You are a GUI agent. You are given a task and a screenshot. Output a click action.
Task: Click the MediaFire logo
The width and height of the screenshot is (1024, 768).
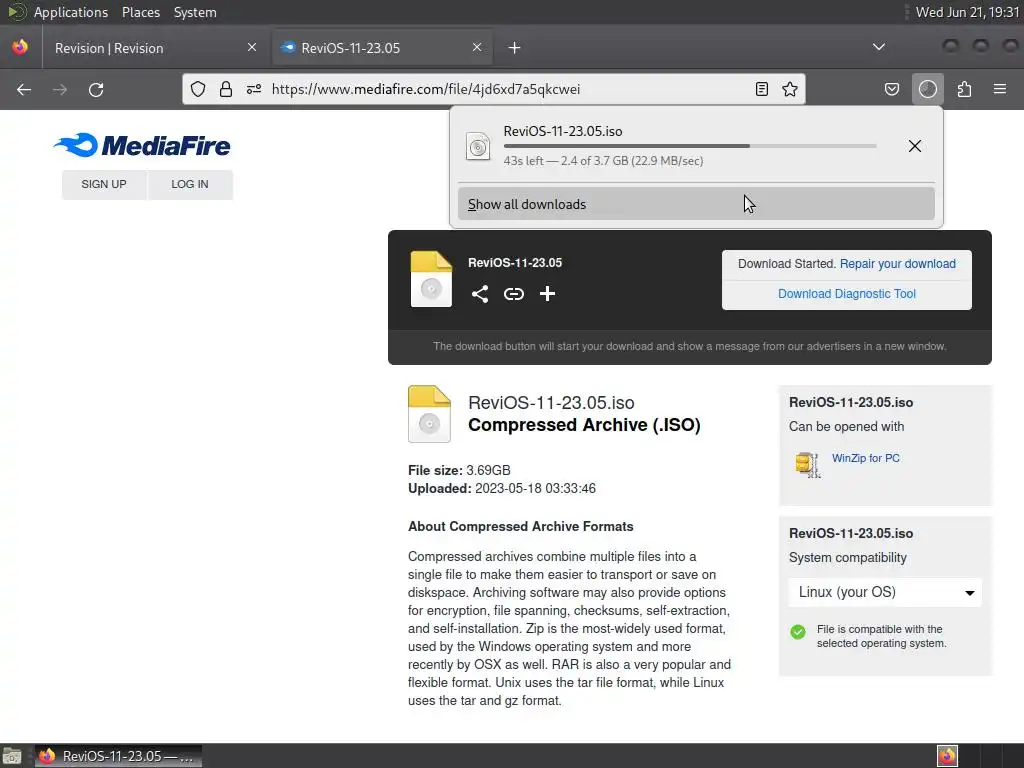click(x=142, y=146)
